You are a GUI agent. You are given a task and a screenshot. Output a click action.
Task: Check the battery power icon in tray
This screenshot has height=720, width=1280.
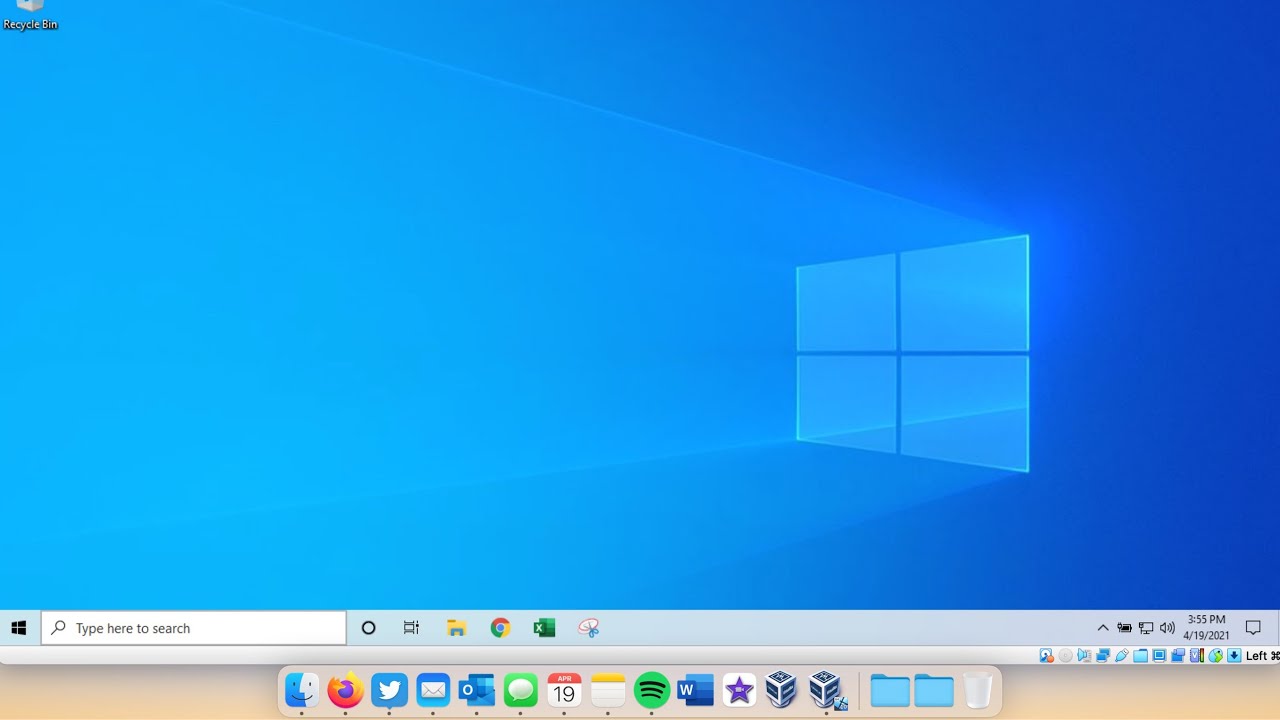[1125, 628]
